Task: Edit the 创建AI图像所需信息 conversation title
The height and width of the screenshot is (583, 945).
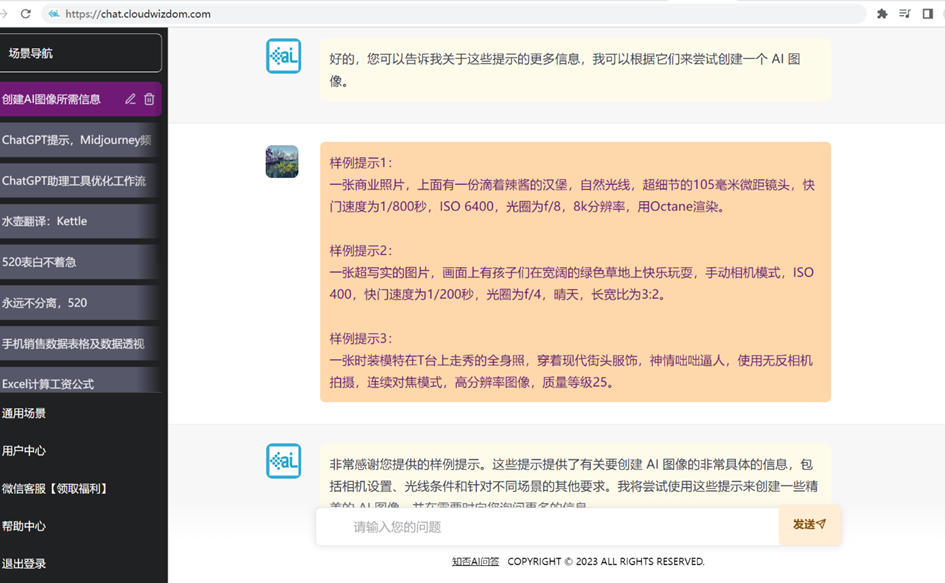Action: click(x=130, y=99)
